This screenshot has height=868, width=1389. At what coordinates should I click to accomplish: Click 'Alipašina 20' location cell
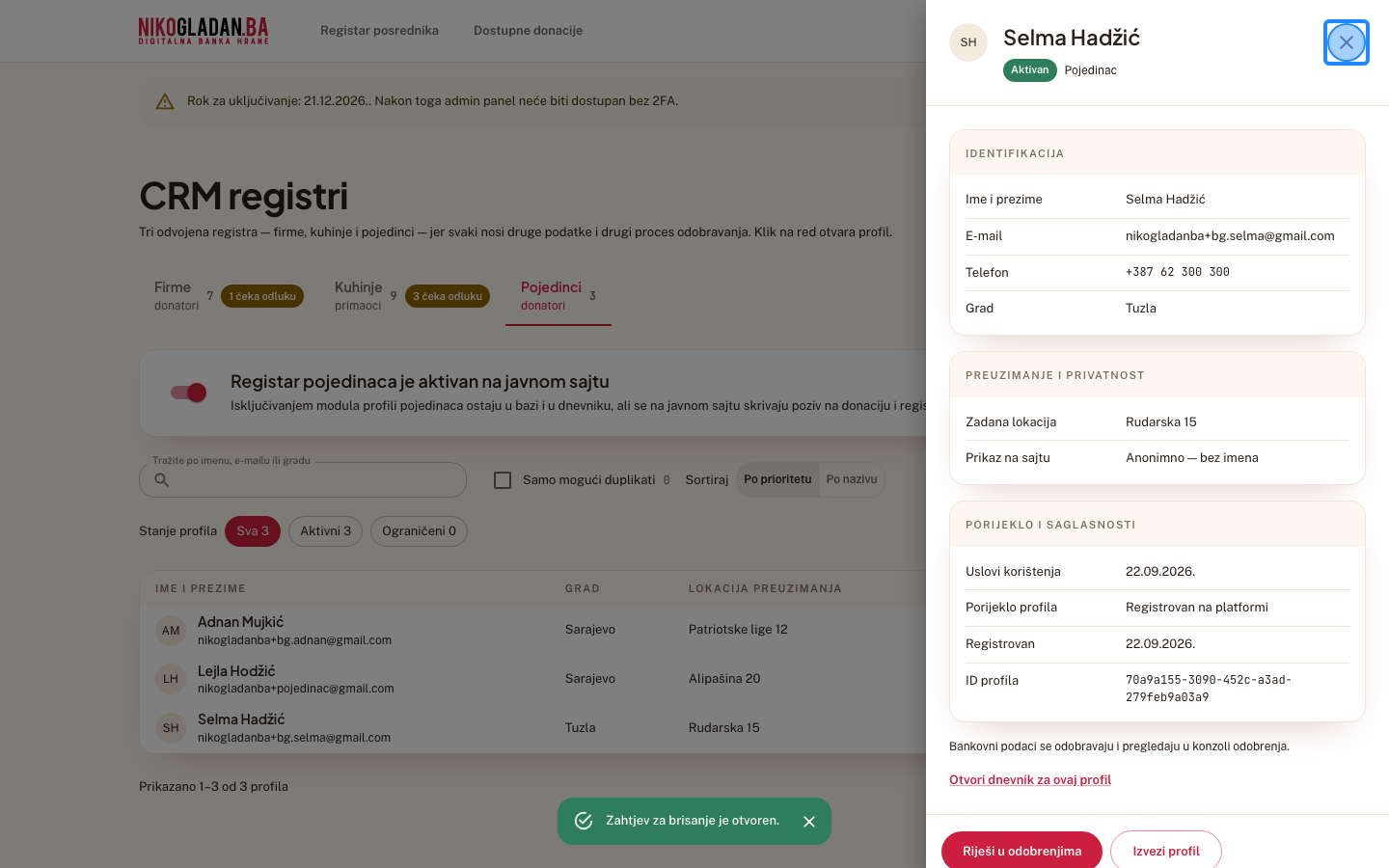724,679
